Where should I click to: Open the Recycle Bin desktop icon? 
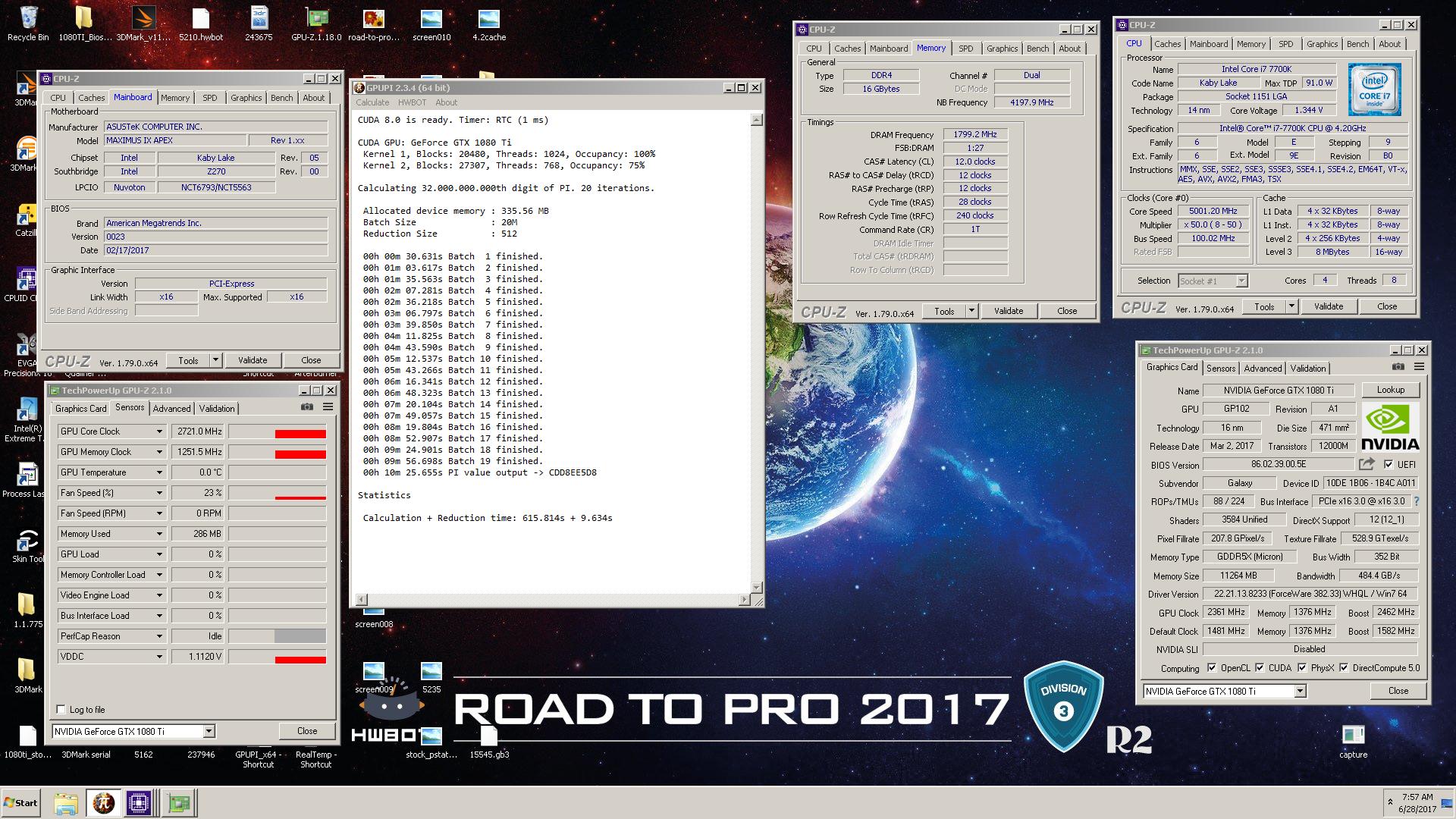[x=28, y=23]
